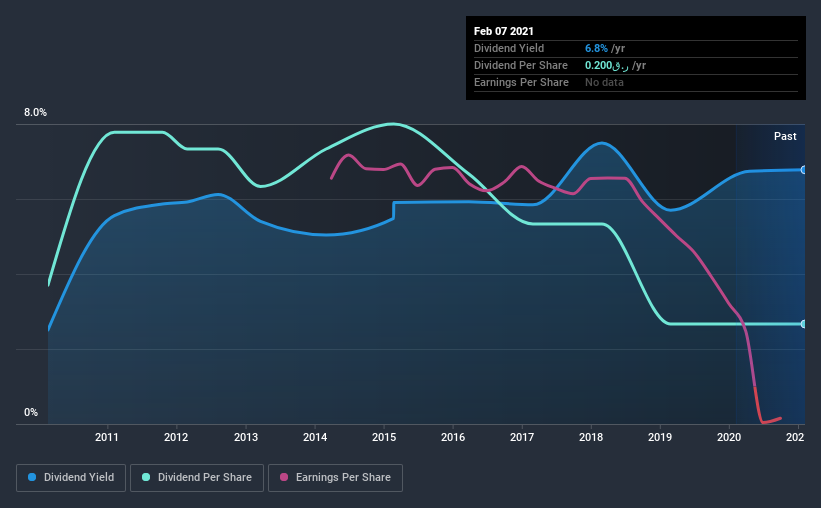The width and height of the screenshot is (821, 508).
Task: Click the 2014 x-axis label
Action: click(315, 437)
